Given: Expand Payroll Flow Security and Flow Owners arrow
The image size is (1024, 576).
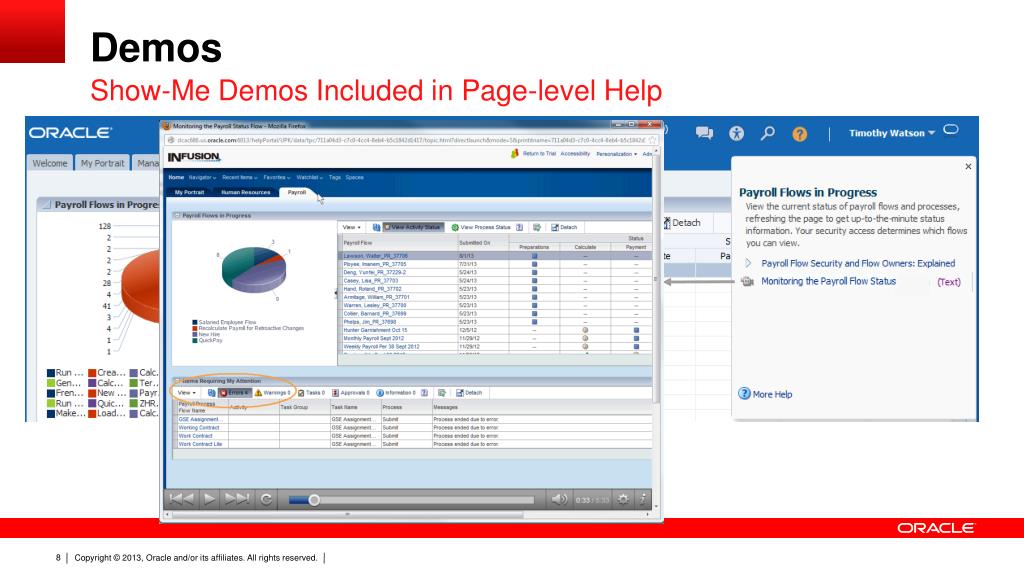Looking at the screenshot, I should pyautogui.click(x=748, y=263).
